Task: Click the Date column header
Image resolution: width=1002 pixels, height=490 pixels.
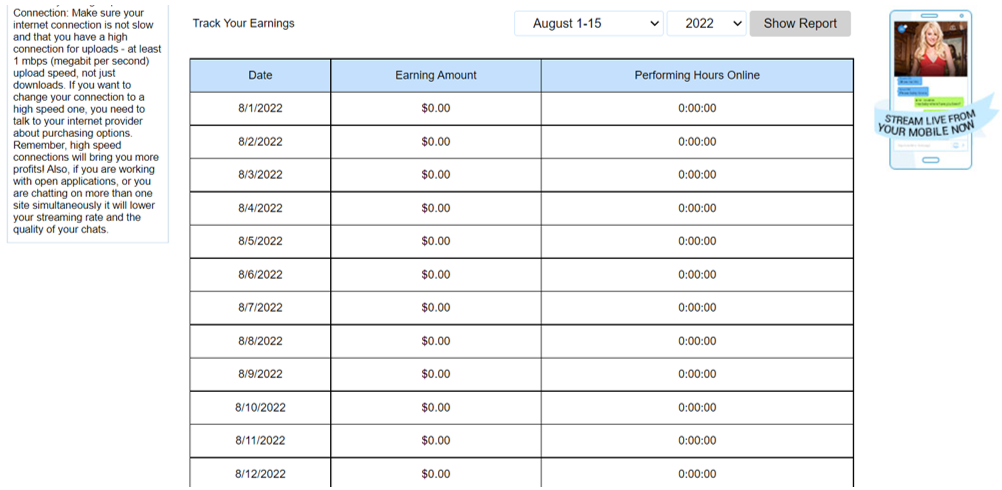Action: pyautogui.click(x=260, y=75)
